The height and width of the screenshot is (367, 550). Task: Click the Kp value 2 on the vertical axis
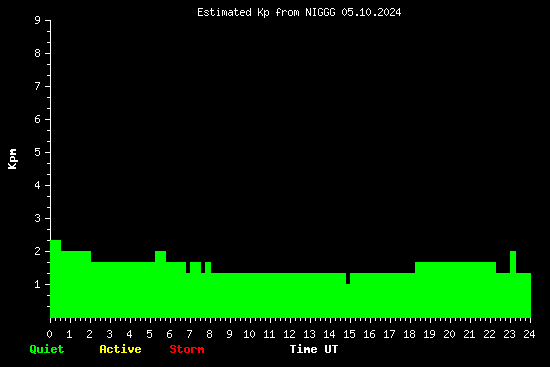[38, 251]
